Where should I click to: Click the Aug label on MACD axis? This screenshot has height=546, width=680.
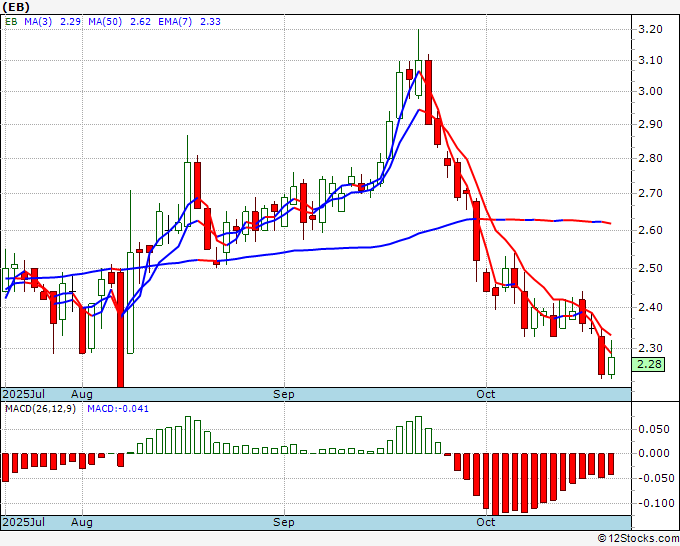82,522
